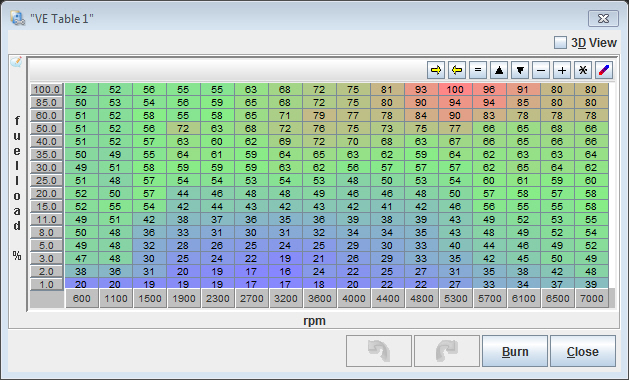Viewport: 629px width, 380px height.
Task: Click the 2700 rpm column header
Action: tap(252, 299)
